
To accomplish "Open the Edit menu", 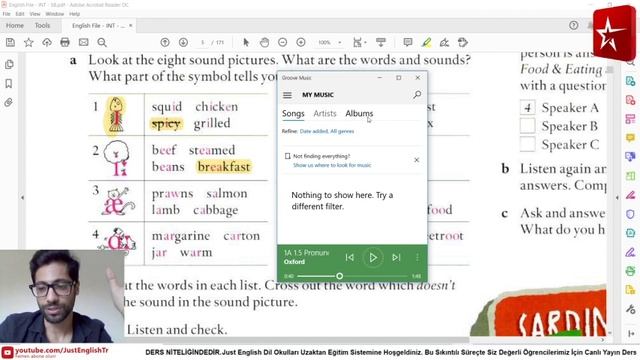I will coord(20,14).
